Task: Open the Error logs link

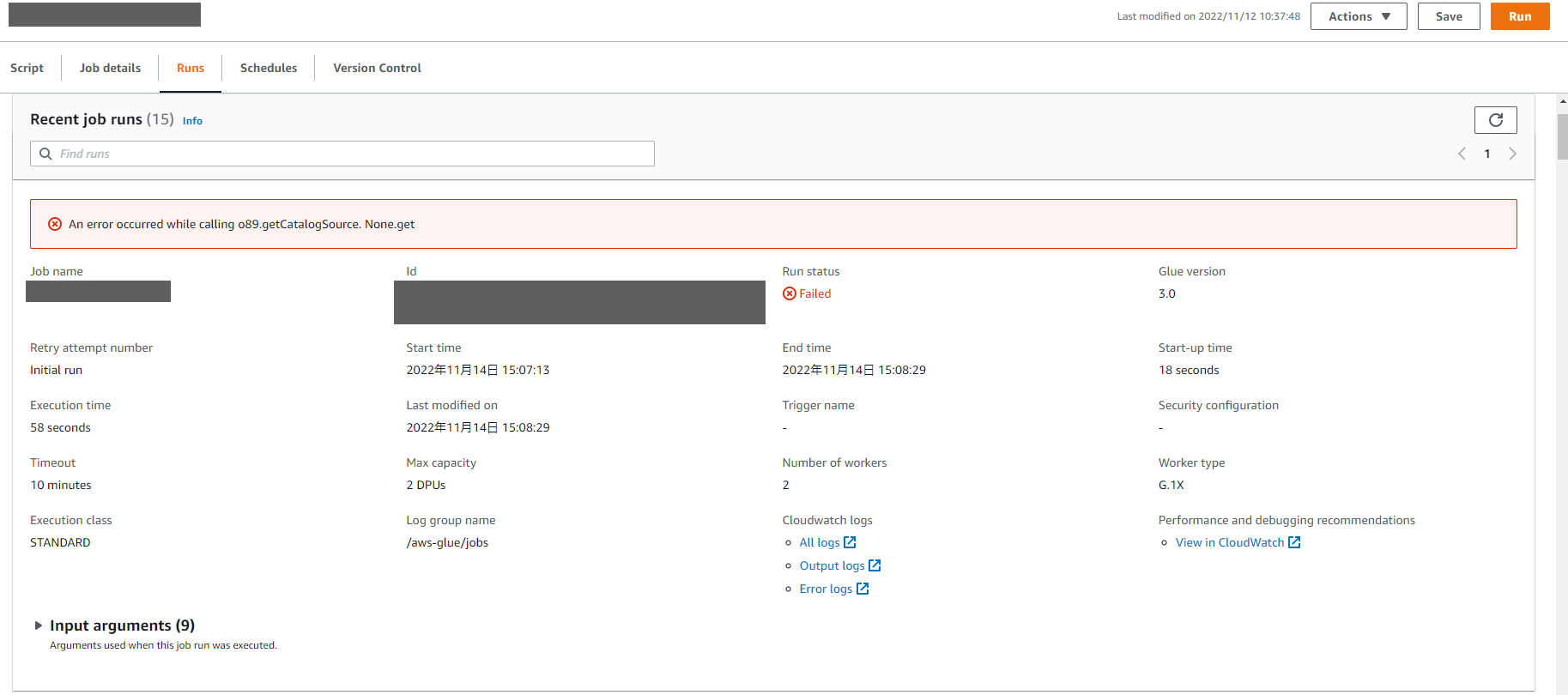Action: [826, 589]
